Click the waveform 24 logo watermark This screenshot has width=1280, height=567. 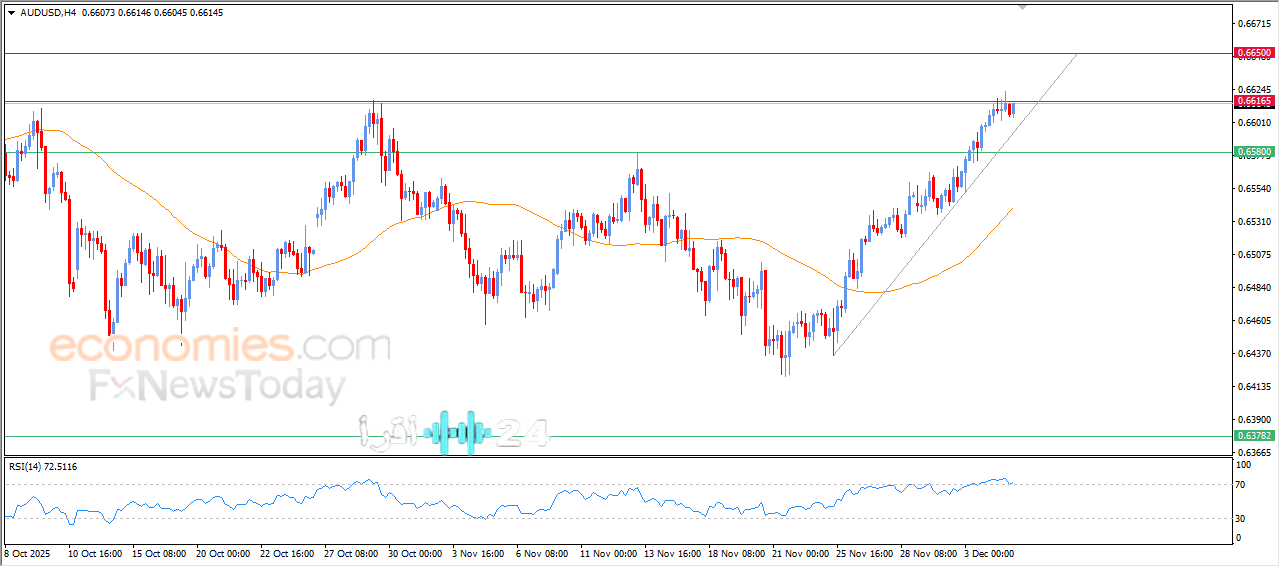455,432
